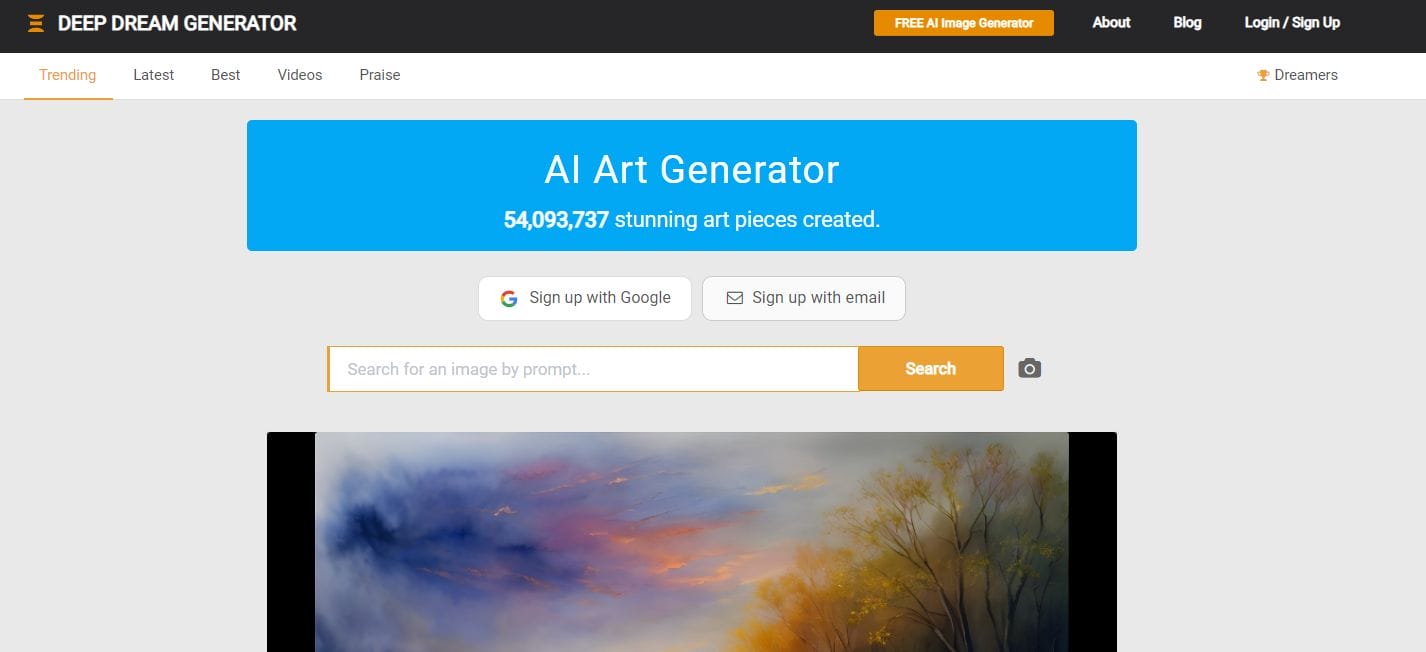Click Login / Sign Up
Screen dimensions: 1426x652
[x=1292, y=22]
